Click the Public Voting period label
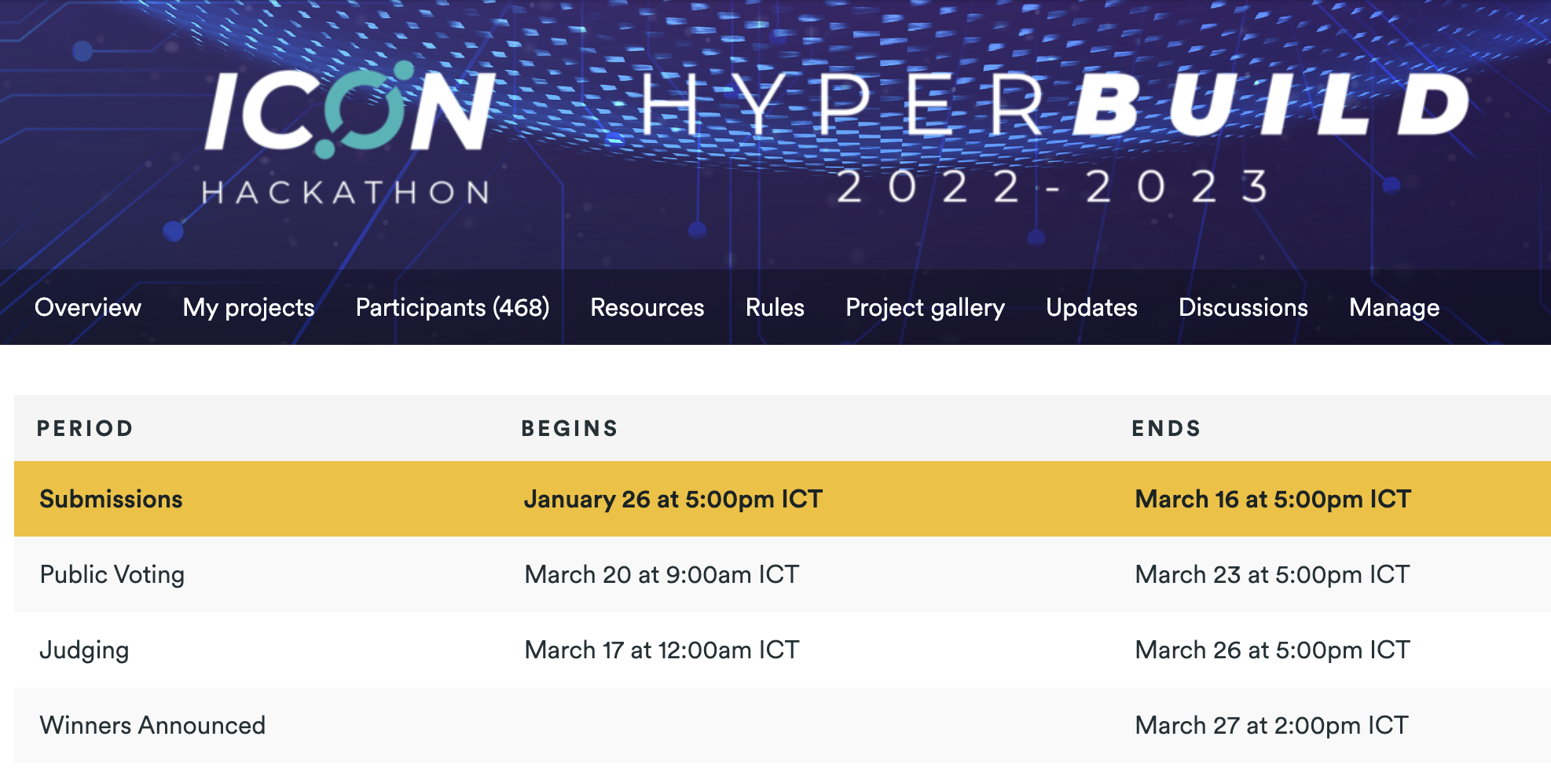 [112, 574]
